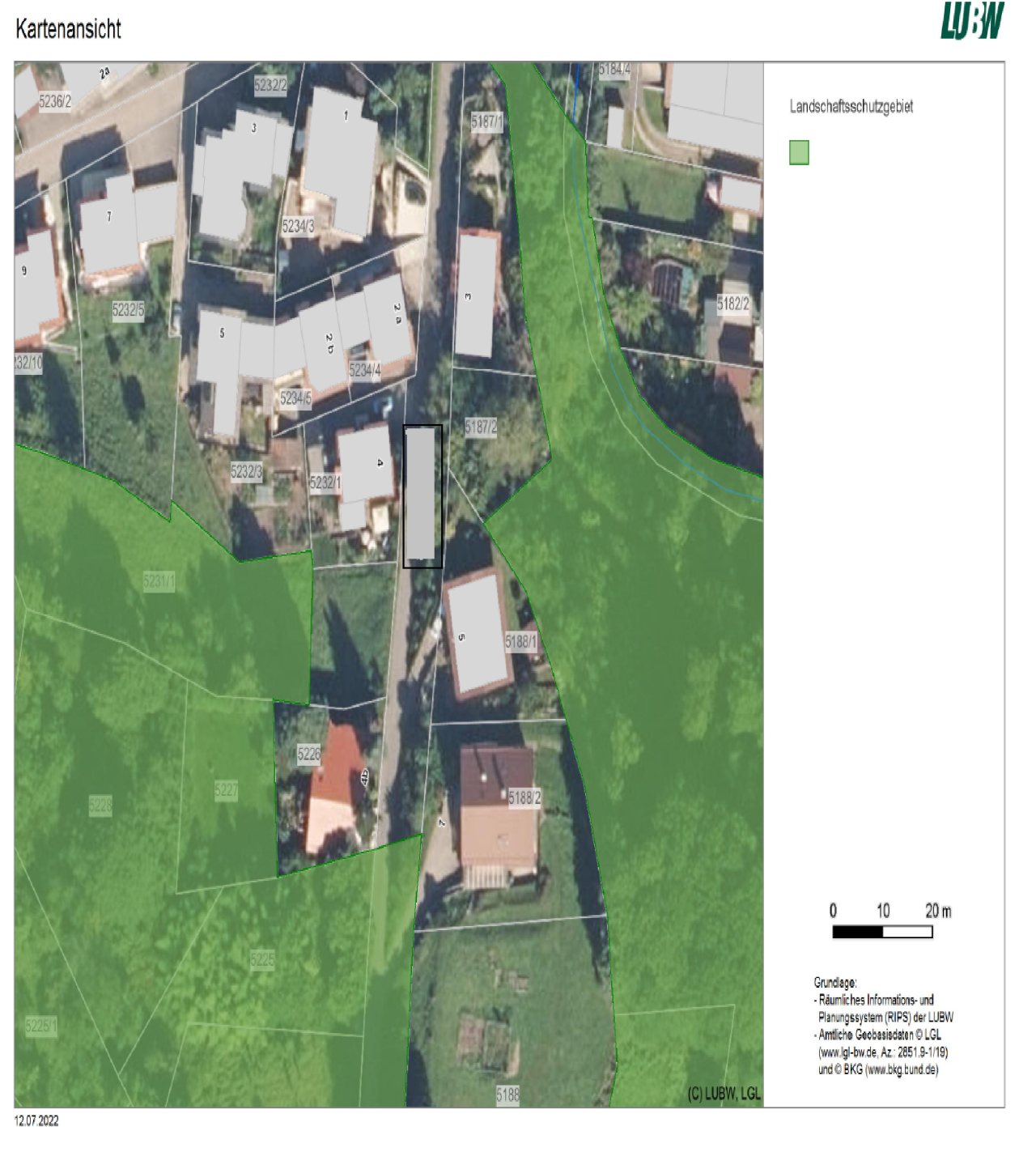1036x1152 pixels.
Task: Click parcel label 5232/5
Action: pyautogui.click(x=128, y=309)
